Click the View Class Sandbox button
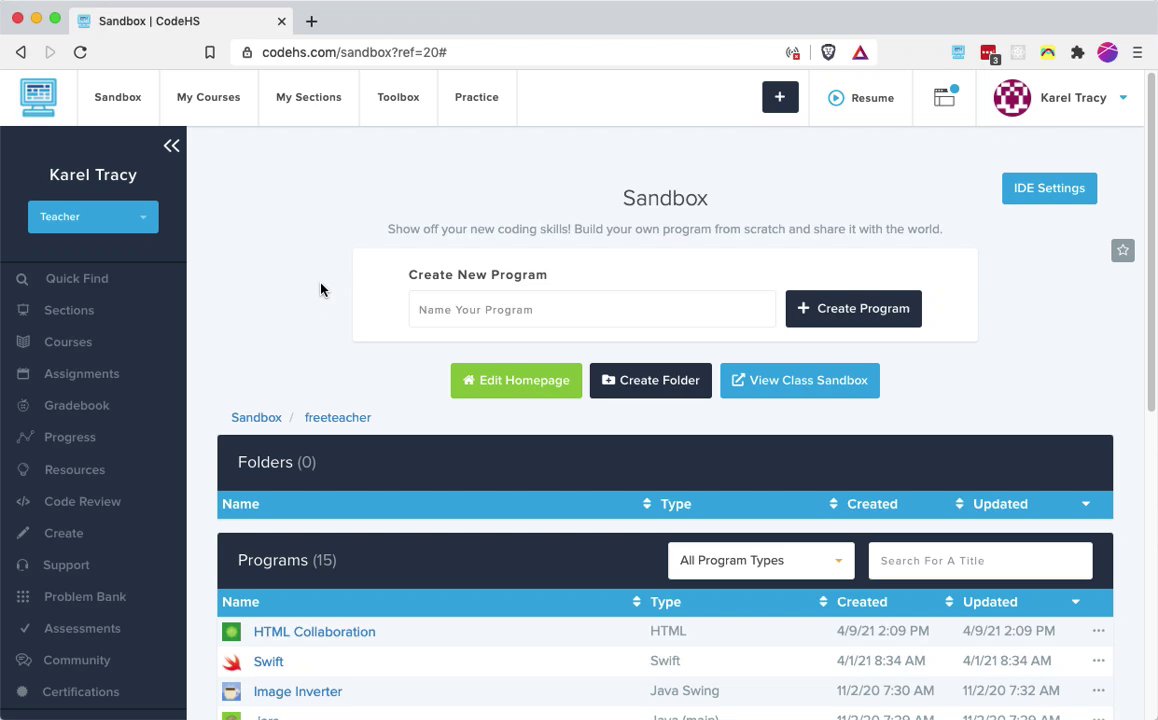Image resolution: width=1158 pixels, height=720 pixels. point(800,380)
